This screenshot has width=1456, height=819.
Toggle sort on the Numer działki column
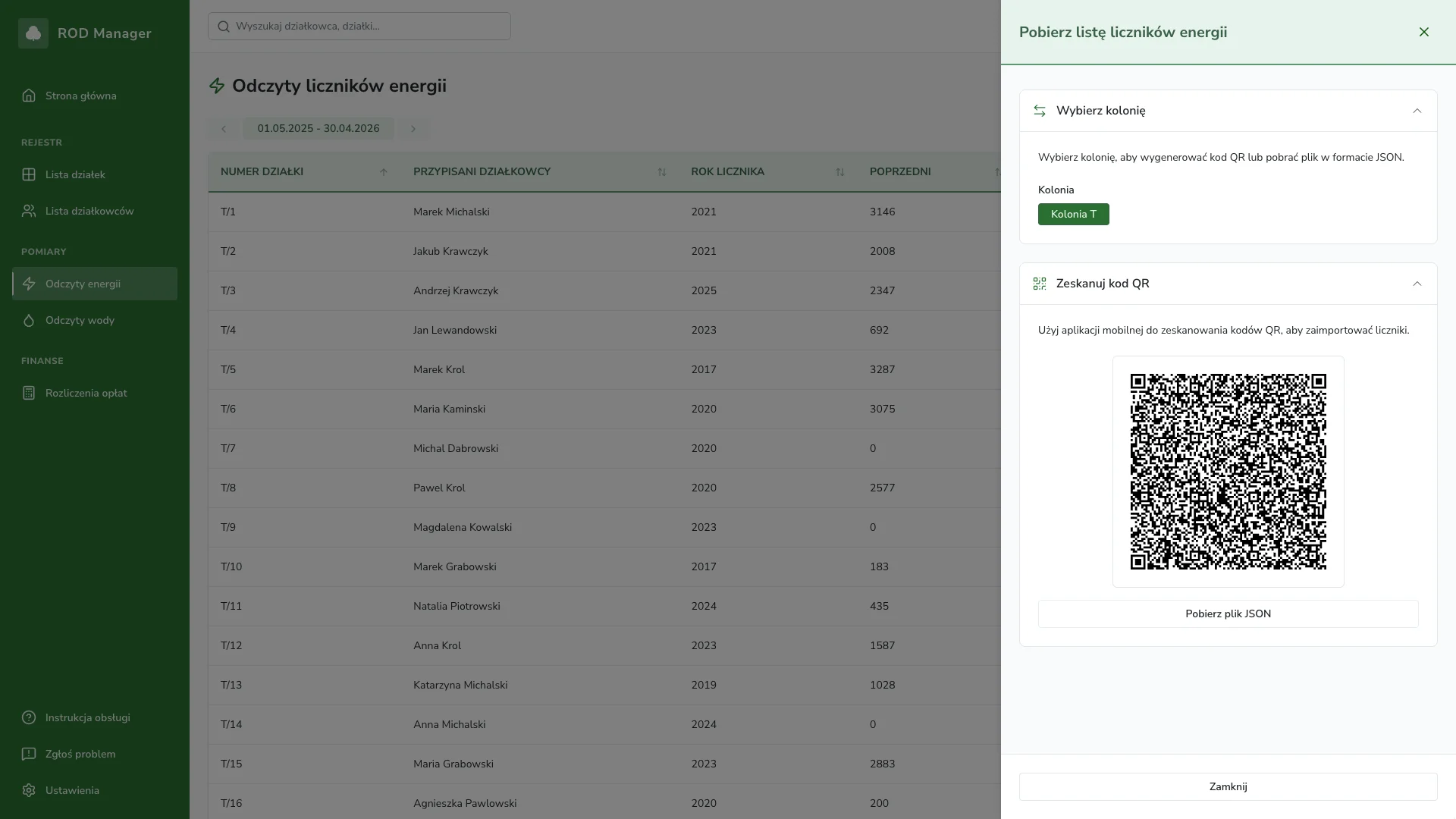click(383, 172)
